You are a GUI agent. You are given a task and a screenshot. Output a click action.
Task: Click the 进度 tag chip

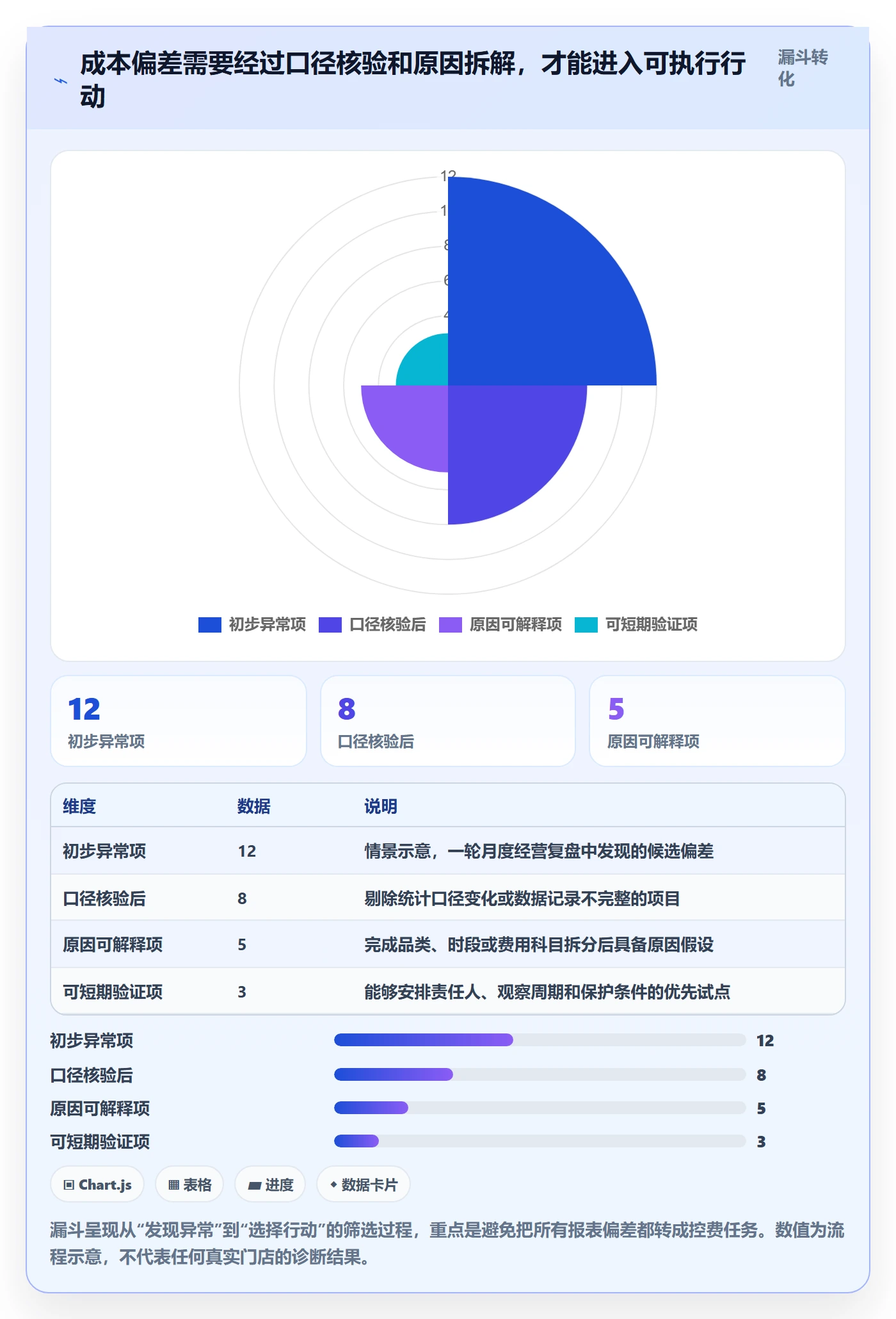[270, 1185]
